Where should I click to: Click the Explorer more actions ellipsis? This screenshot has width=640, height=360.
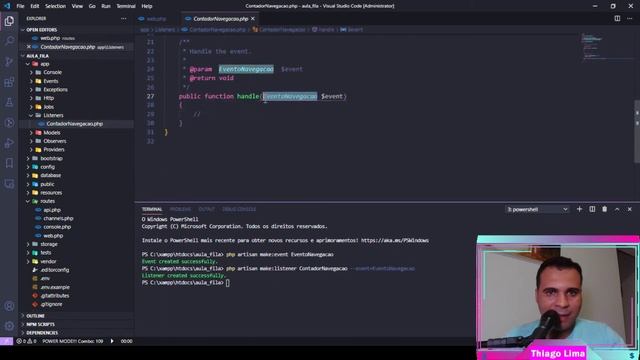pyautogui.click(x=124, y=18)
